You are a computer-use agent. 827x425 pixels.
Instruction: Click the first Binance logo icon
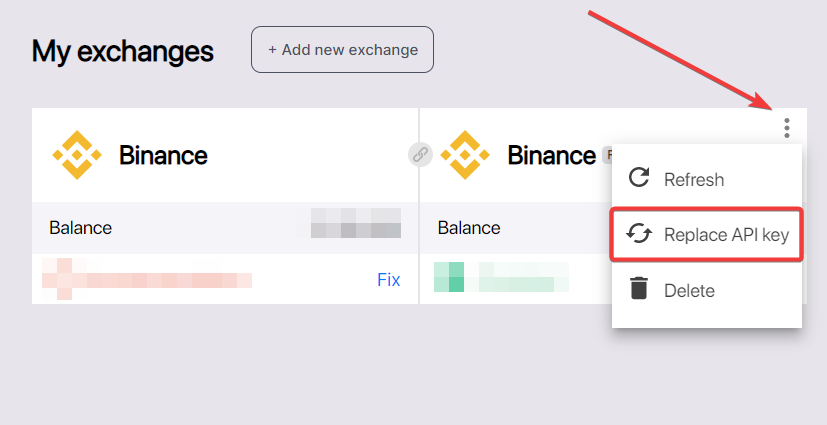77,155
